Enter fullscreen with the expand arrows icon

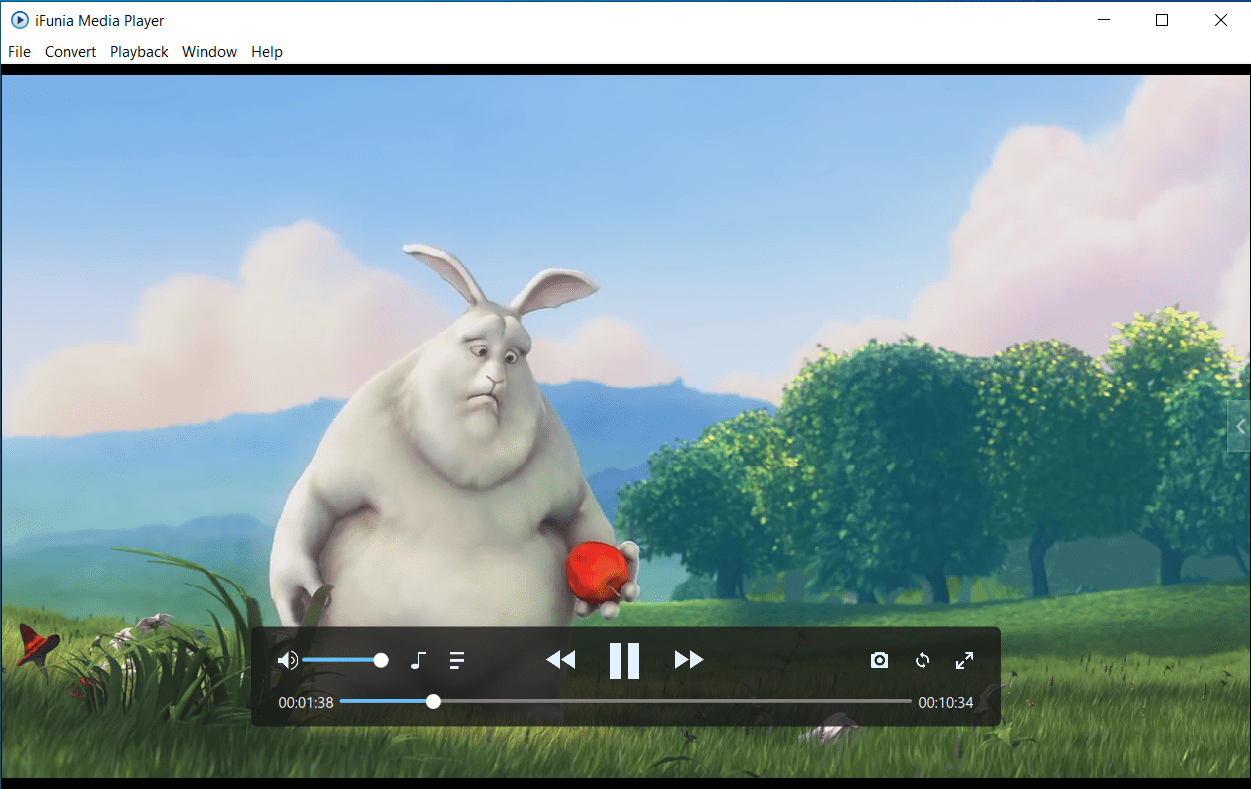[x=964, y=660]
